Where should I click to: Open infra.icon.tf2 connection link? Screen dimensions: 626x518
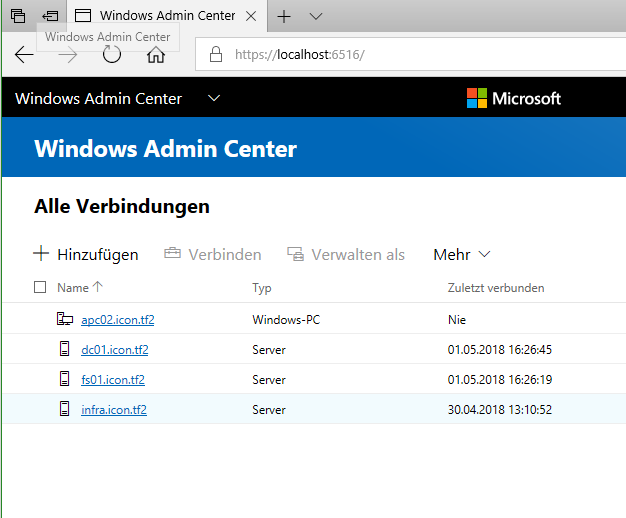tap(114, 410)
